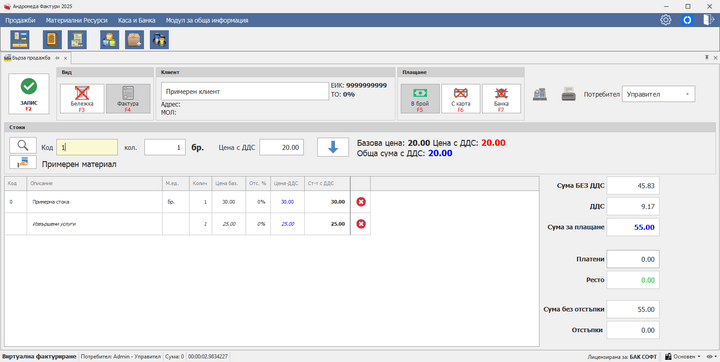Open settings gear in top bar
The width and height of the screenshot is (720, 362).
[x=665, y=20]
